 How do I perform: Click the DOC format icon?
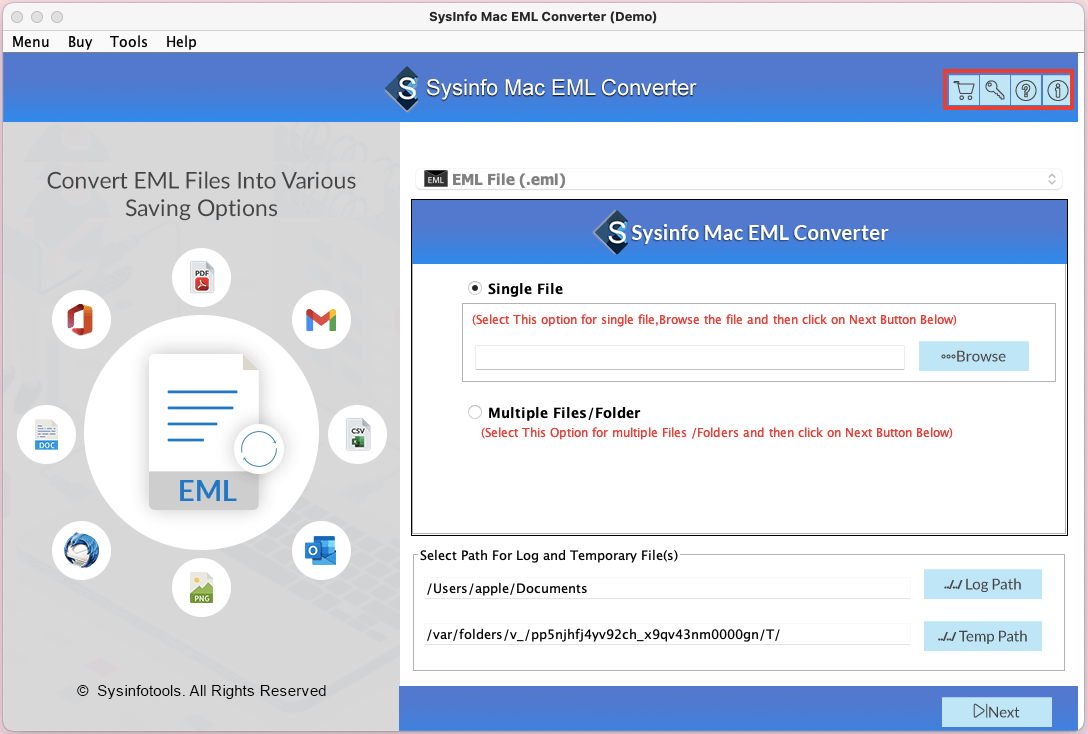[46, 434]
